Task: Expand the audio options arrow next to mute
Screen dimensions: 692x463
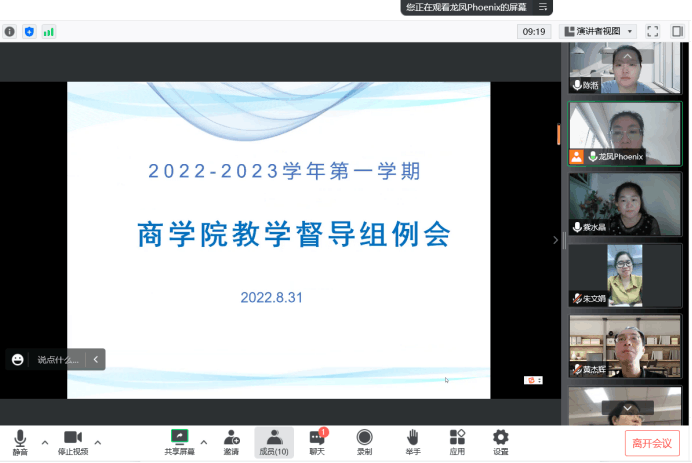Action: click(x=45, y=442)
